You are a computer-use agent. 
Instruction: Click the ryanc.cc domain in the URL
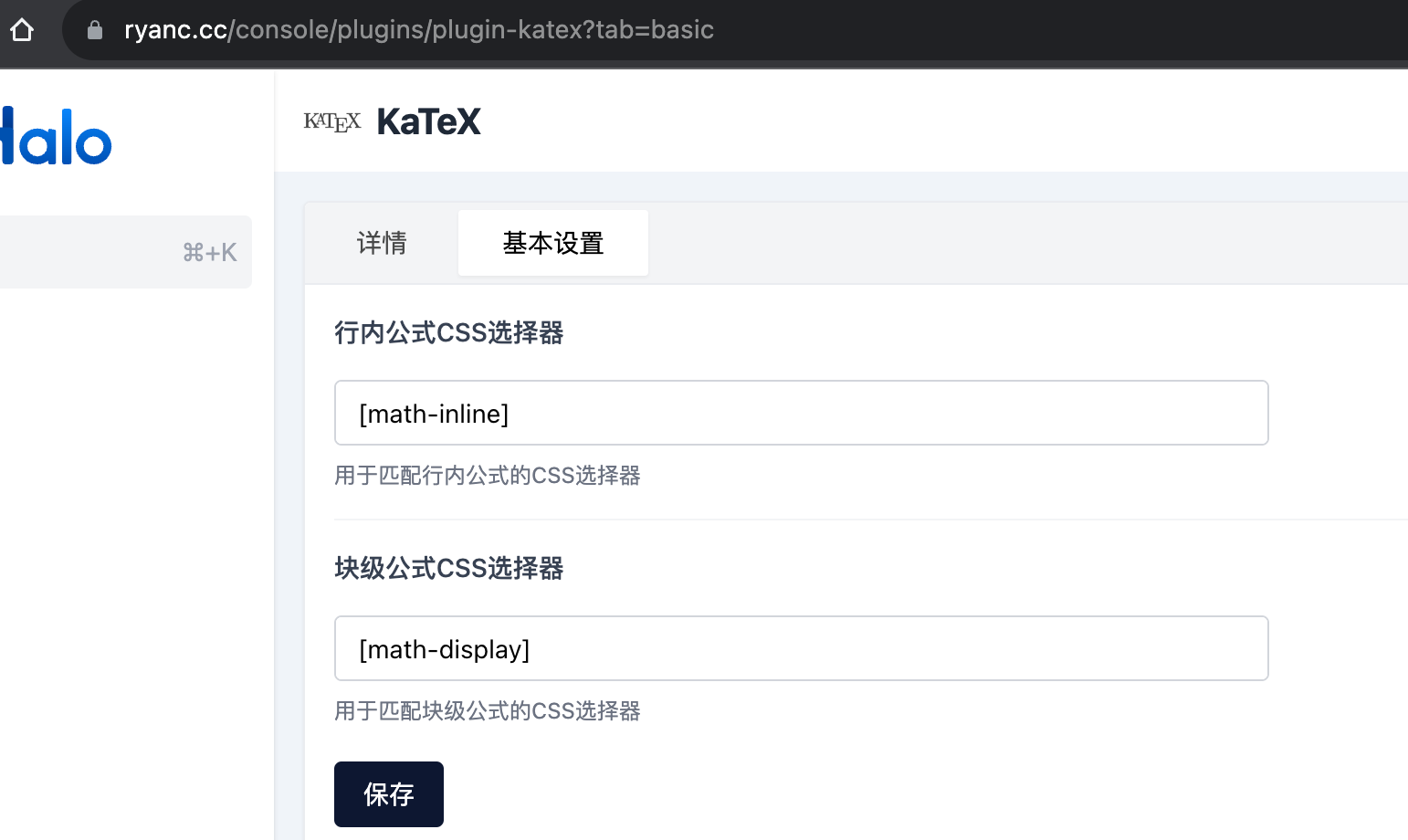[173, 29]
